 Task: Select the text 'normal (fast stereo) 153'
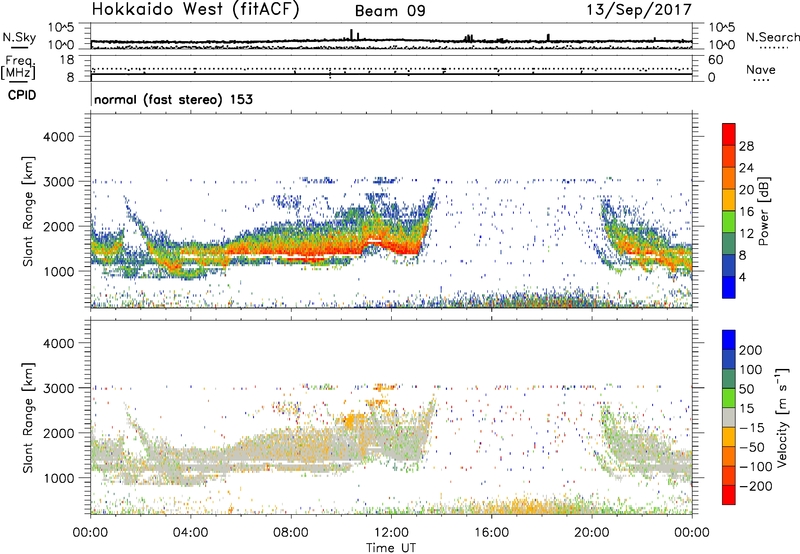[x=173, y=99]
